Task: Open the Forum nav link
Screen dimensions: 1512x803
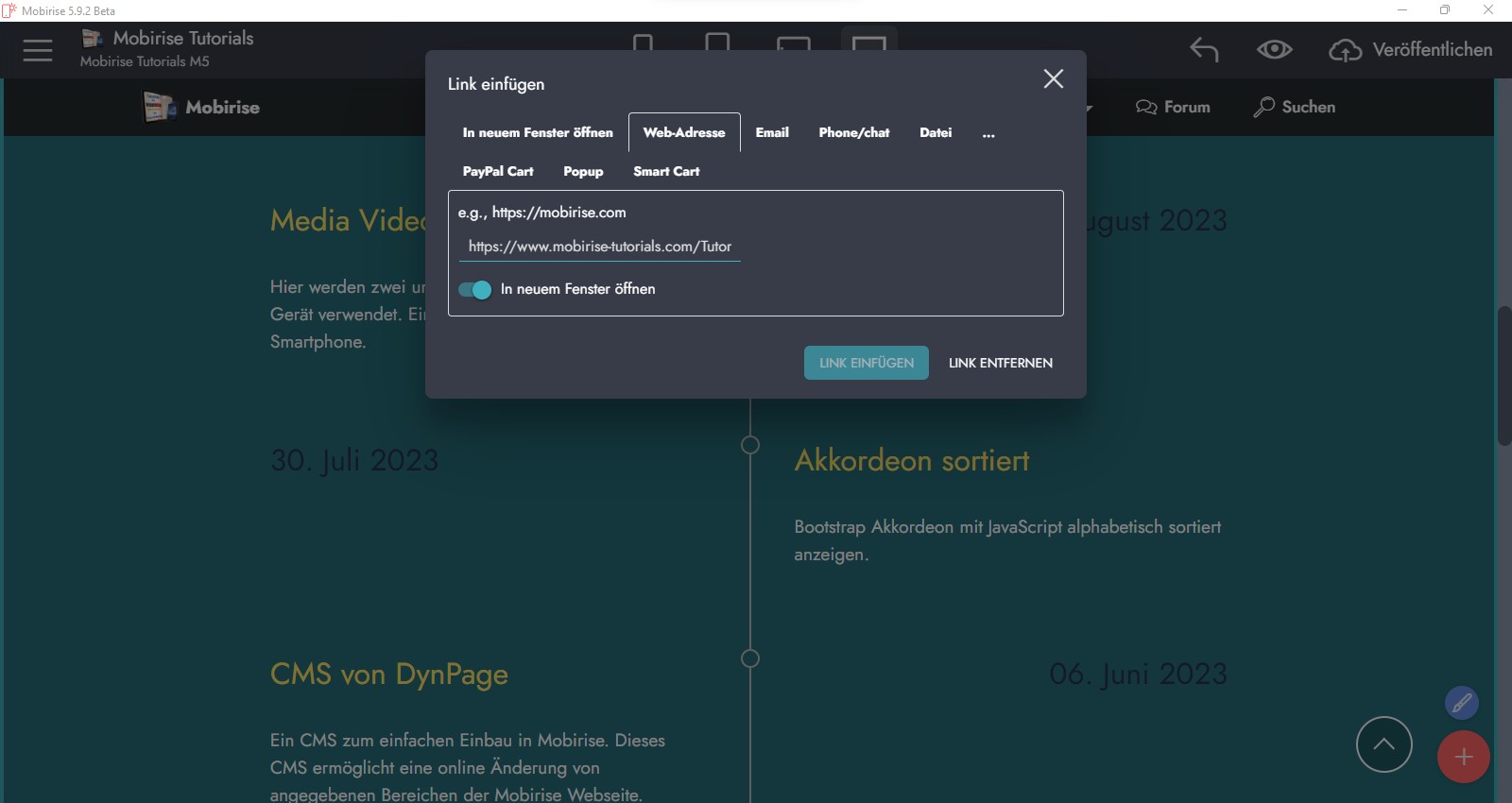Action: point(1173,107)
